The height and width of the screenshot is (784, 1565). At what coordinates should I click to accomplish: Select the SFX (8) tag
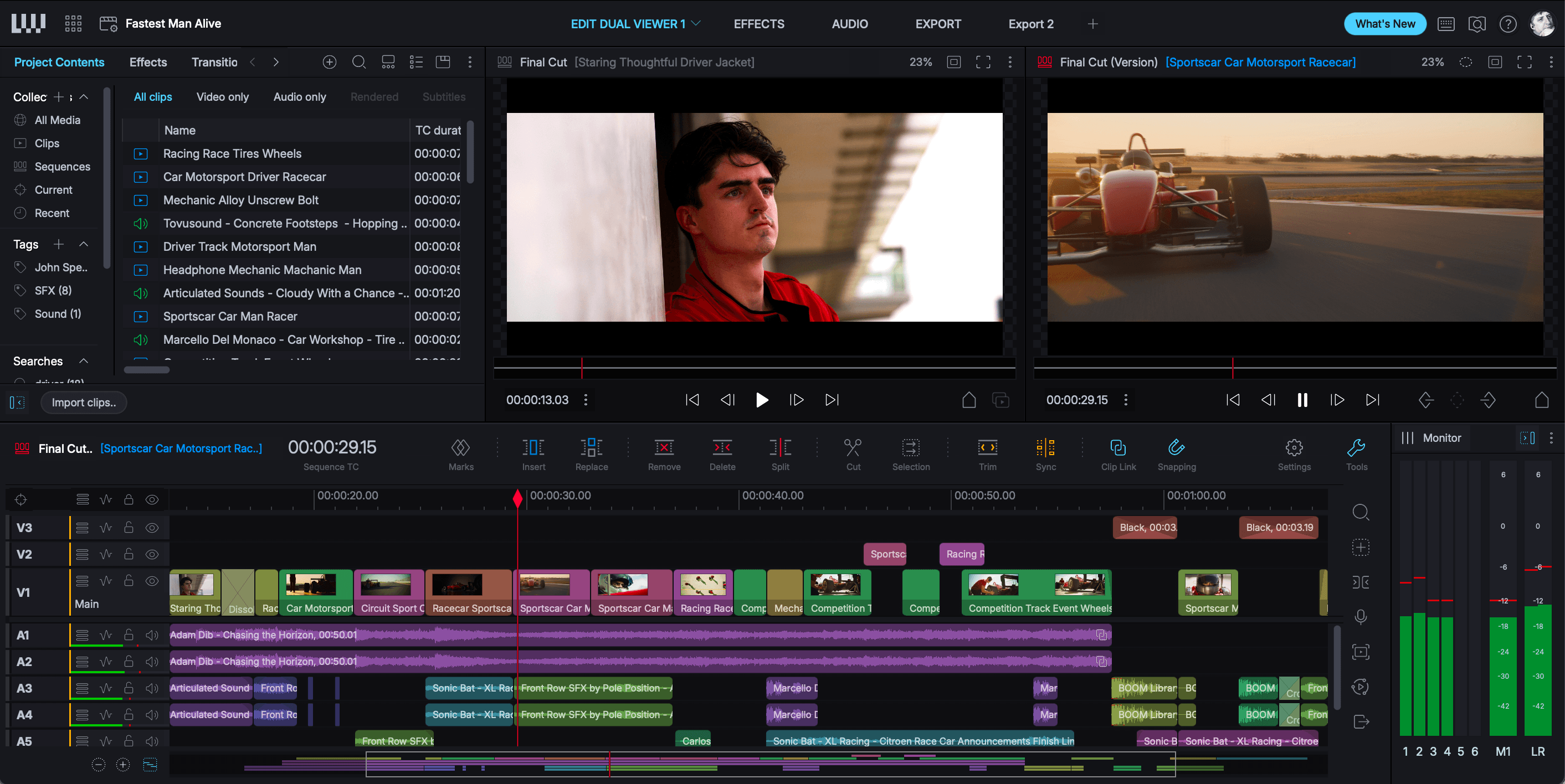(x=53, y=290)
